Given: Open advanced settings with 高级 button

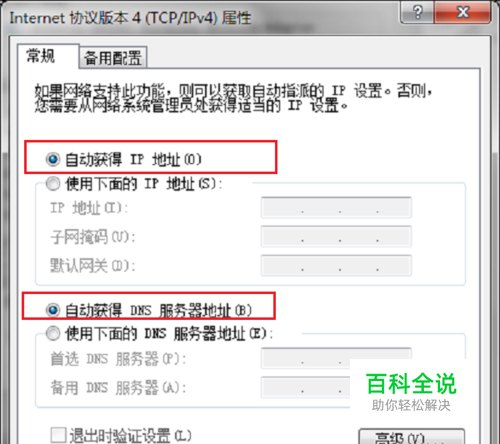Looking at the screenshot, I should [x=412, y=437].
